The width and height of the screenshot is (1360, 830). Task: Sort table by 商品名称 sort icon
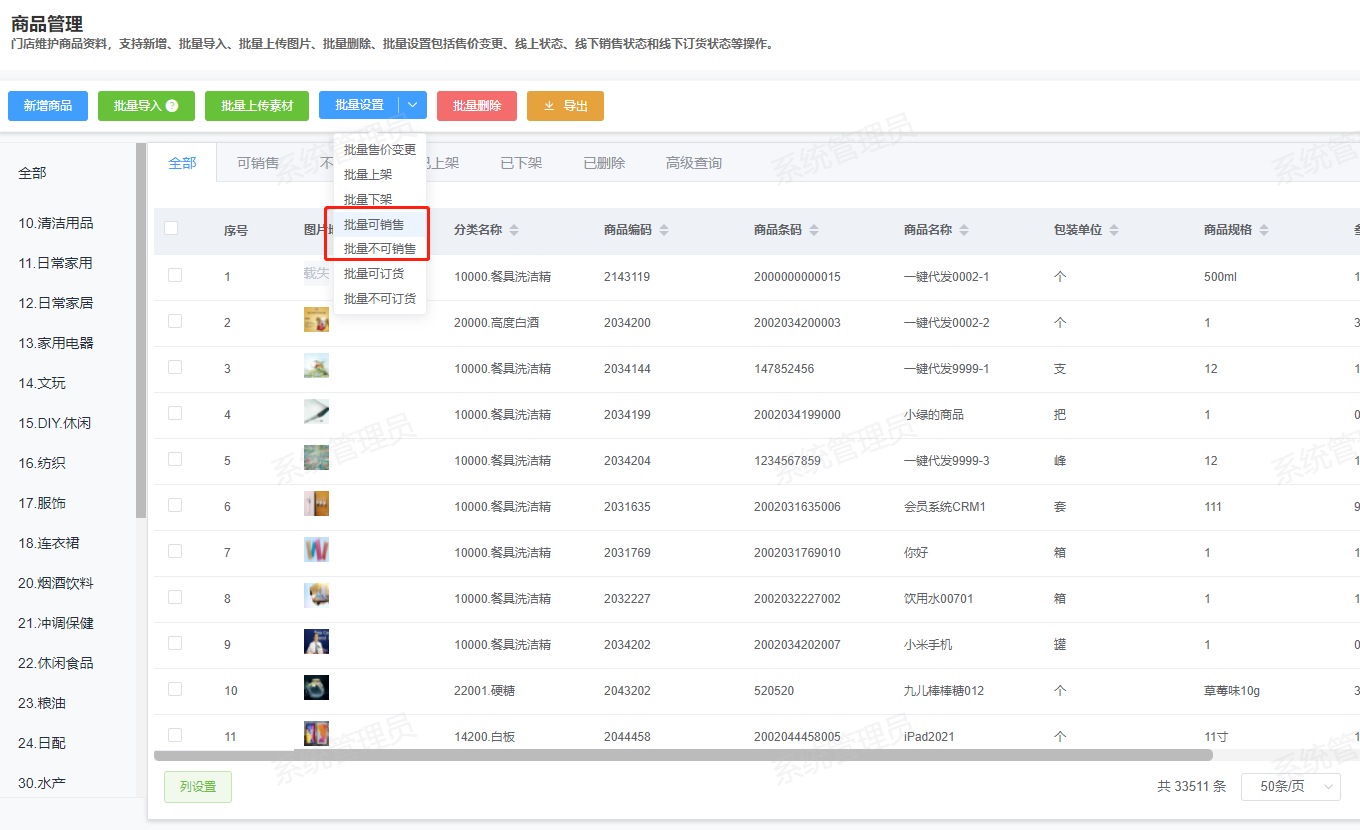coord(964,230)
